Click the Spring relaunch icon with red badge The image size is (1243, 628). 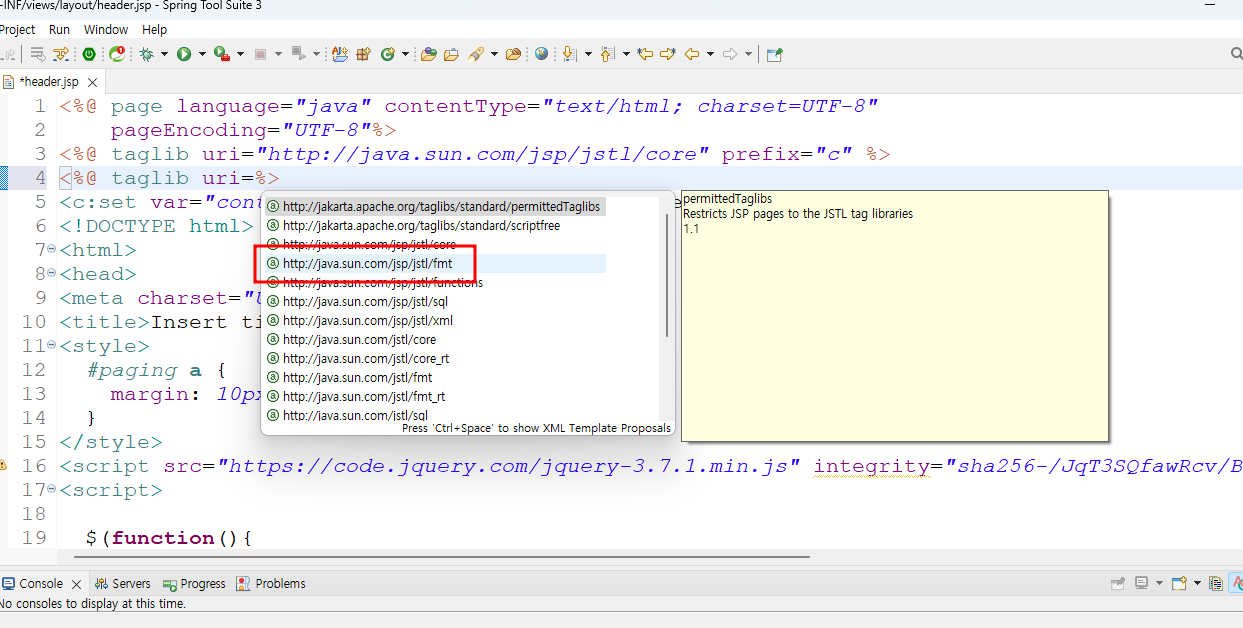[x=117, y=54]
